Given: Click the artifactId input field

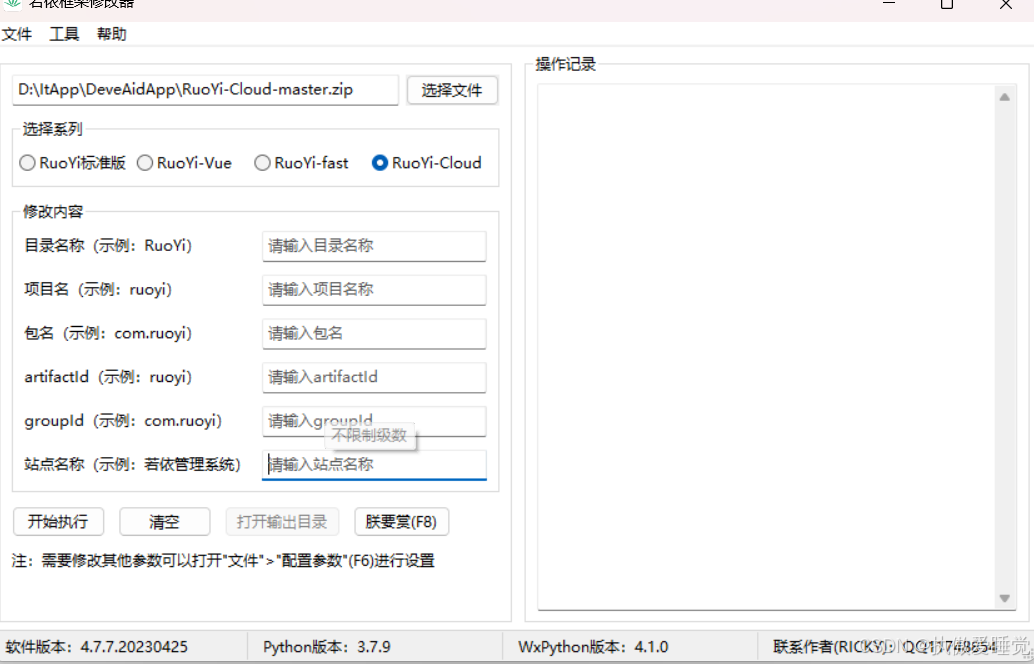Looking at the screenshot, I should pos(374,377).
